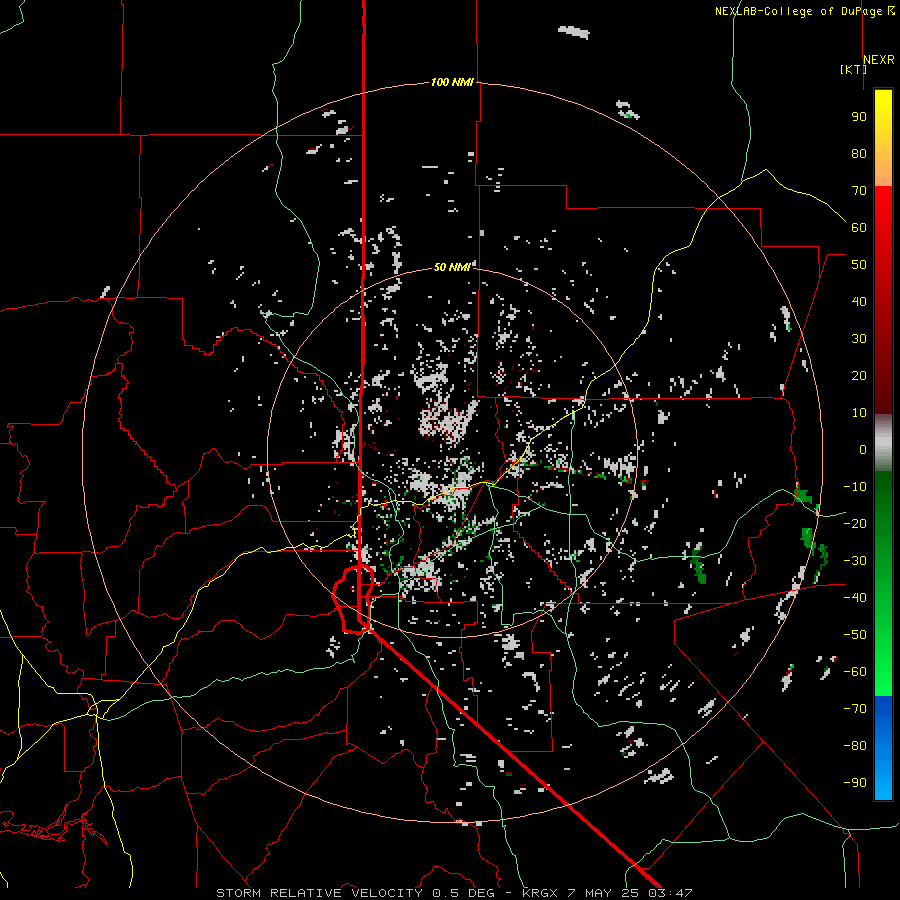This screenshot has width=900, height=900.
Task: Select the -20 value on velocity scale
Action: coord(855,523)
